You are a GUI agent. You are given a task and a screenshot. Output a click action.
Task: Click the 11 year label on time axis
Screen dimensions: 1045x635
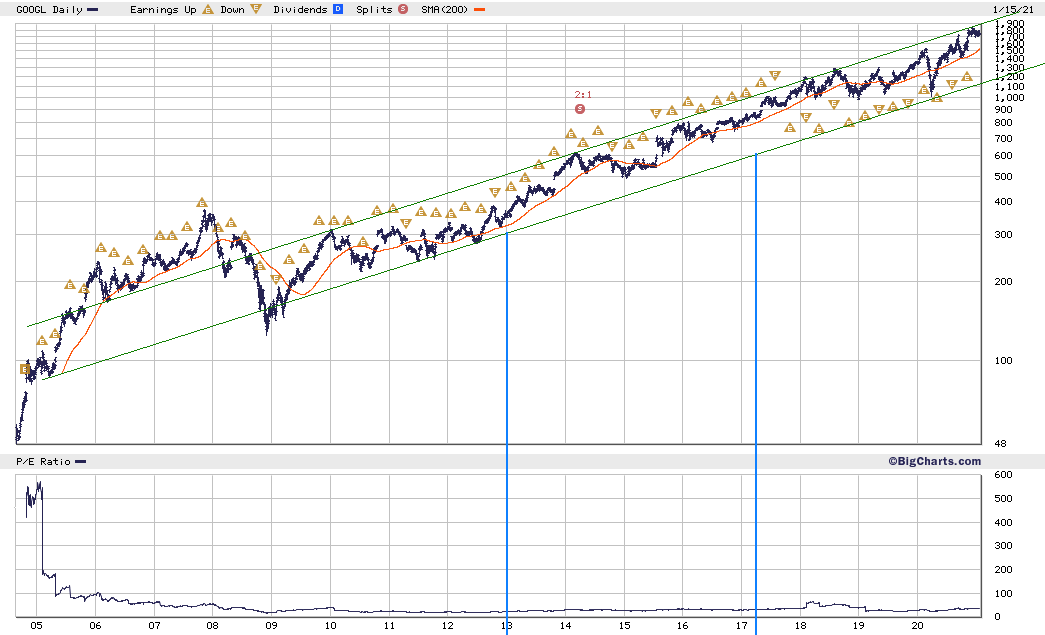[x=389, y=625]
